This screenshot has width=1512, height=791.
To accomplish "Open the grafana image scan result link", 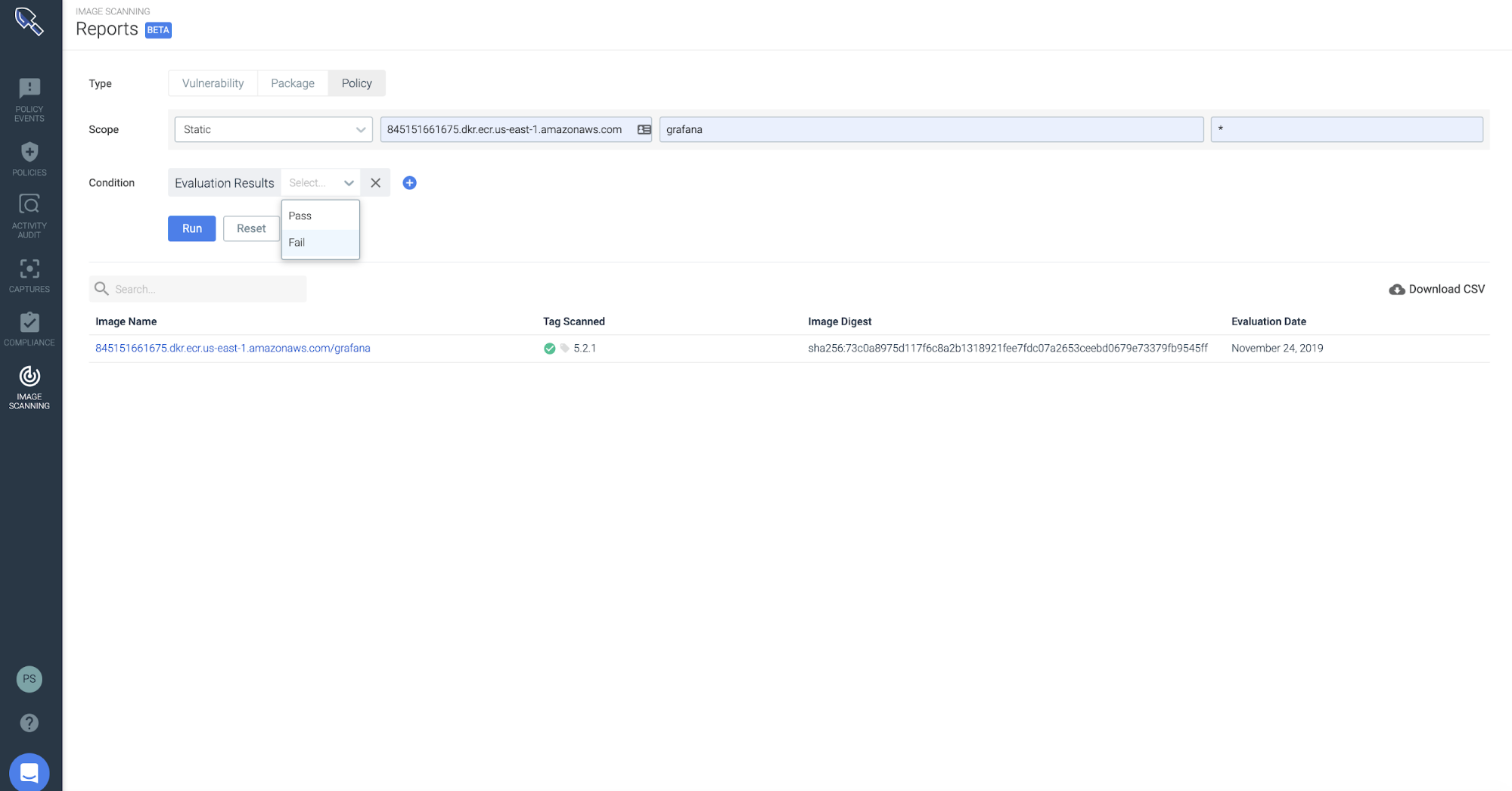I will (232, 348).
